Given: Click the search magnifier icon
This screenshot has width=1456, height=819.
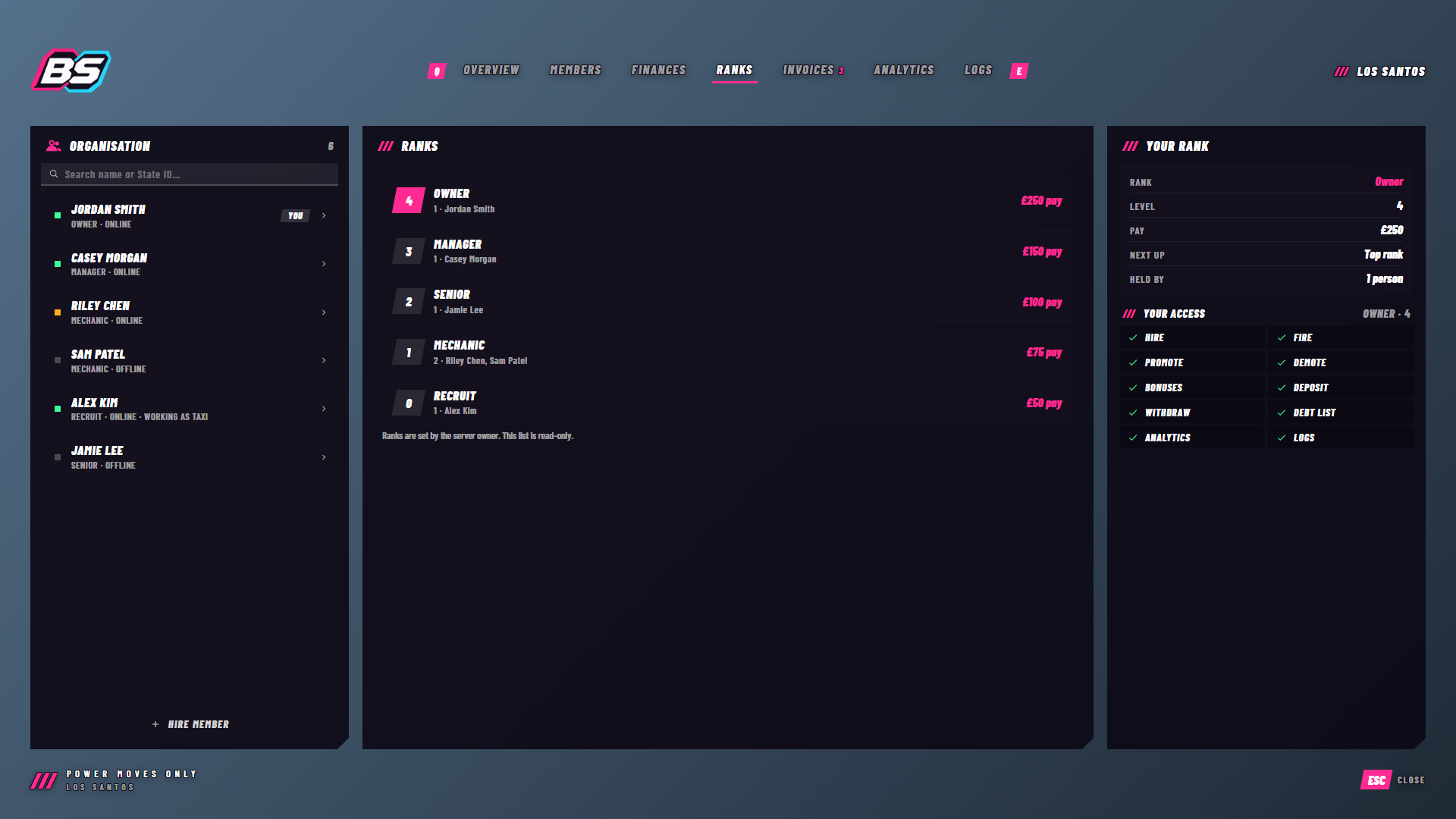Looking at the screenshot, I should [x=54, y=174].
